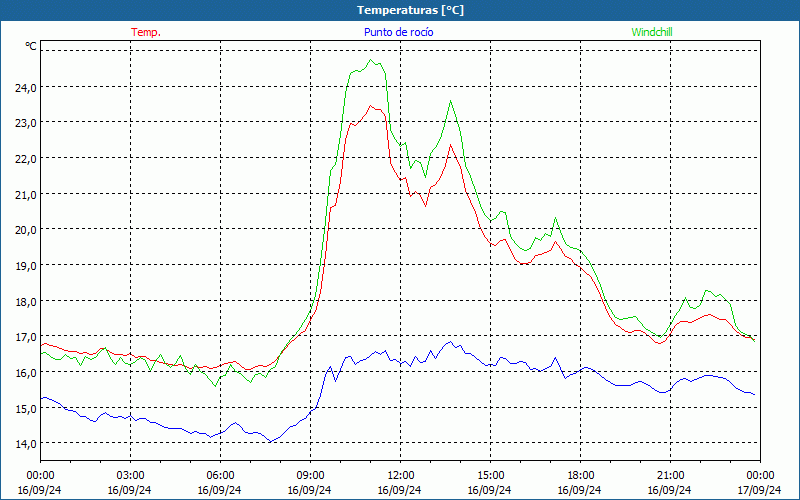
Task: Click the 24,0 y-axis value
Action: pos(26,88)
